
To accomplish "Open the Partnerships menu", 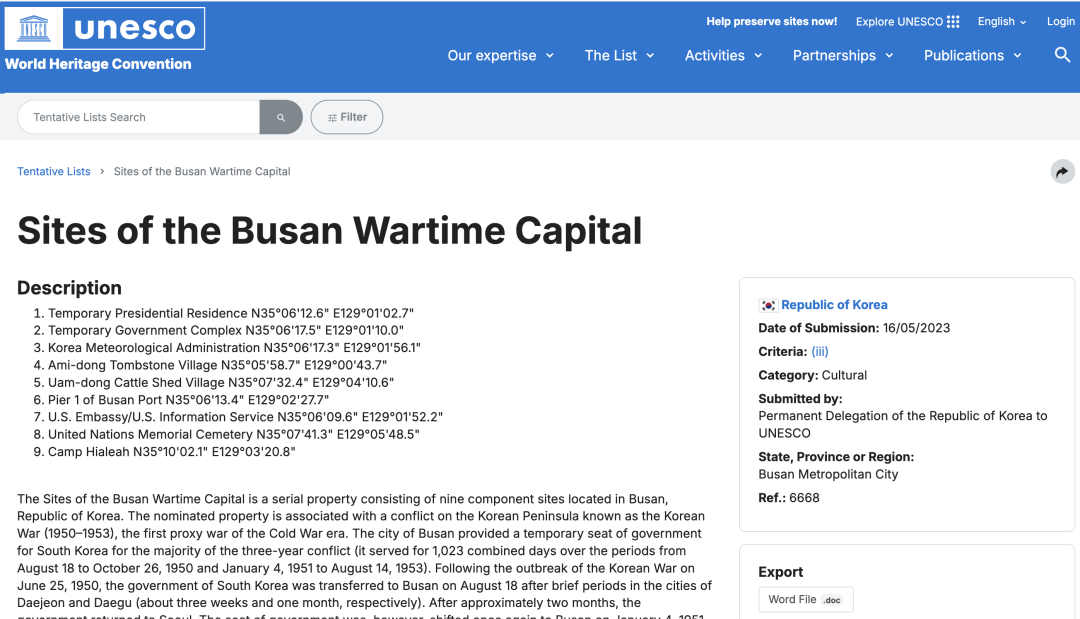I will pos(842,56).
